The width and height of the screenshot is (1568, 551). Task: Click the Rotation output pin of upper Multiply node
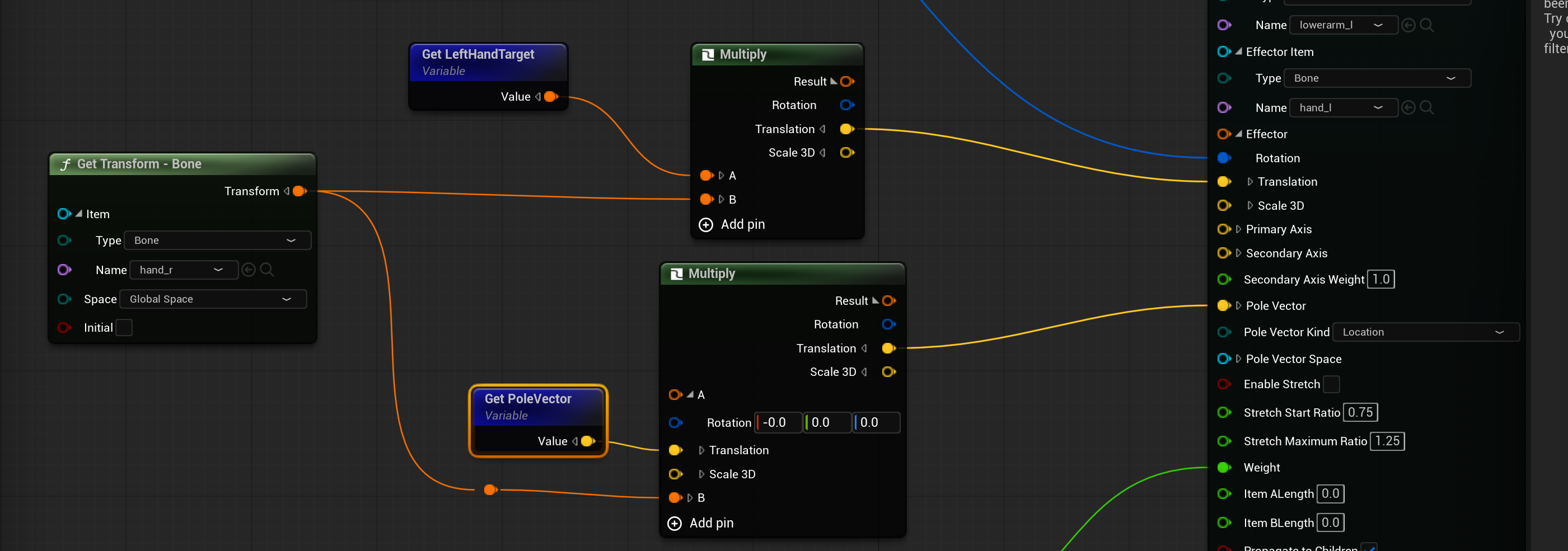click(x=846, y=105)
